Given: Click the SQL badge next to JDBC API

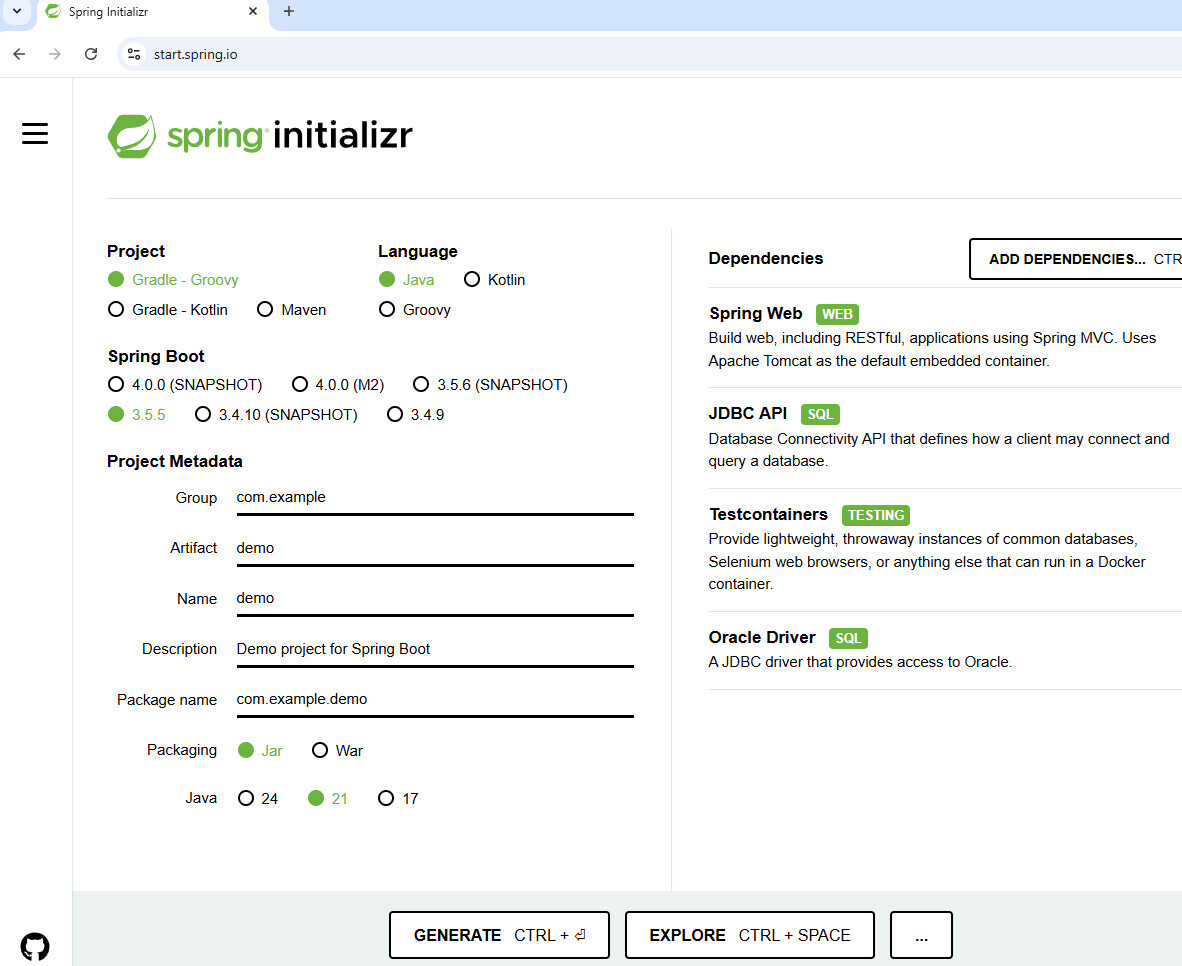Looking at the screenshot, I should coord(820,414).
